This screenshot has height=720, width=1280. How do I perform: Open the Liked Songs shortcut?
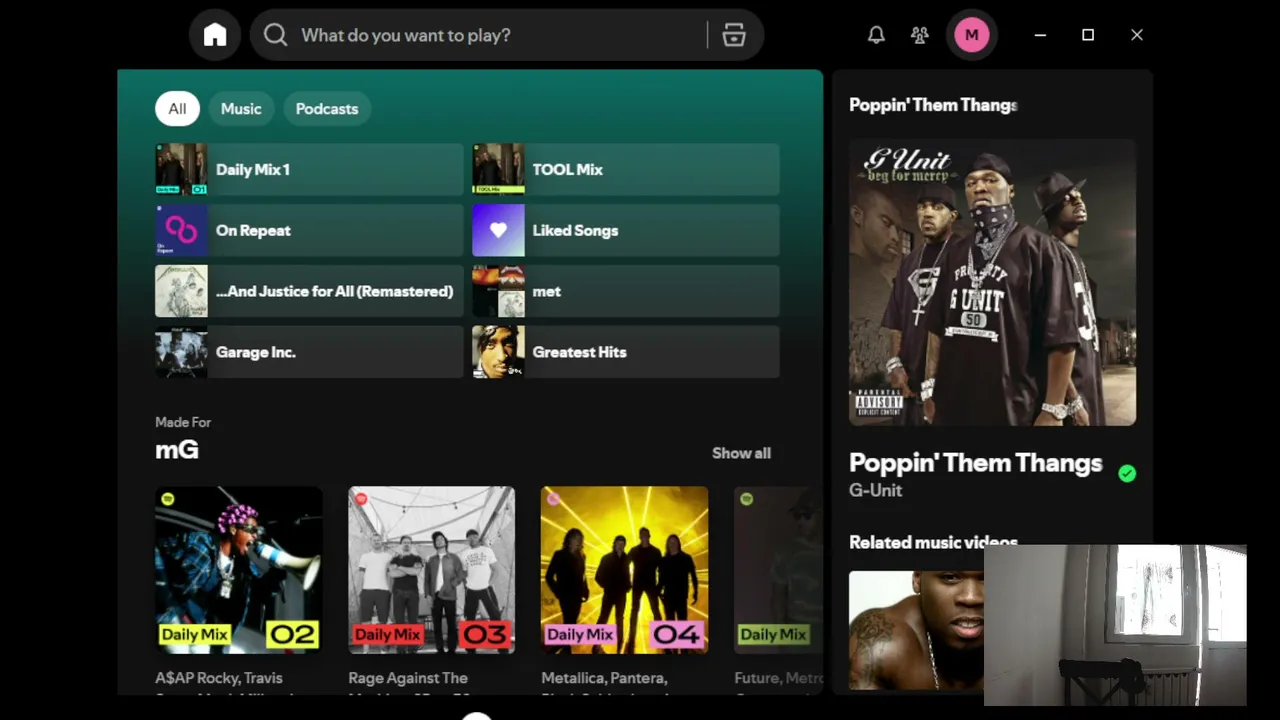pos(626,231)
